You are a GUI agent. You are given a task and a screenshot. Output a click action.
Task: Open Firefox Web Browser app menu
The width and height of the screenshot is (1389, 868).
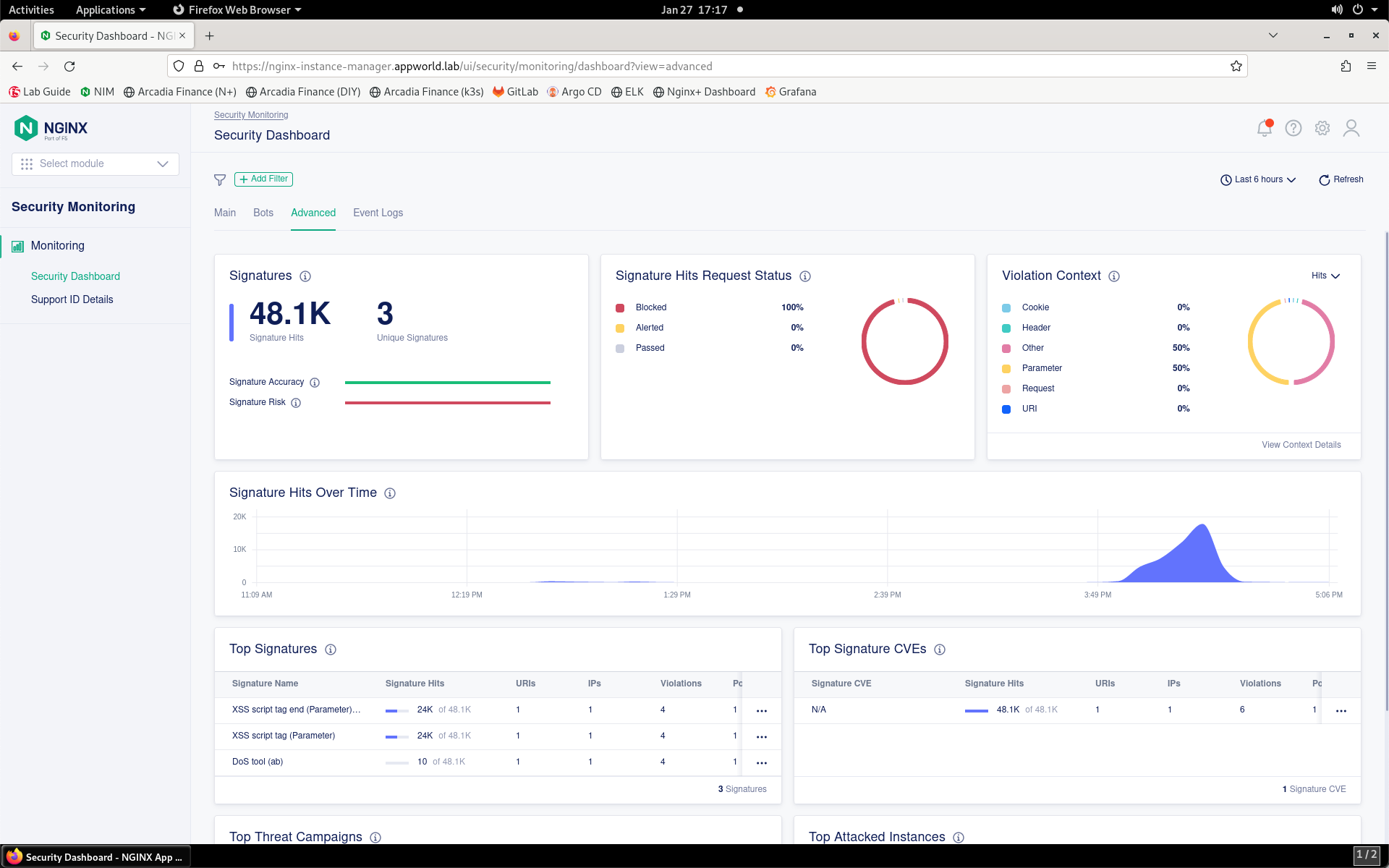coord(237,9)
